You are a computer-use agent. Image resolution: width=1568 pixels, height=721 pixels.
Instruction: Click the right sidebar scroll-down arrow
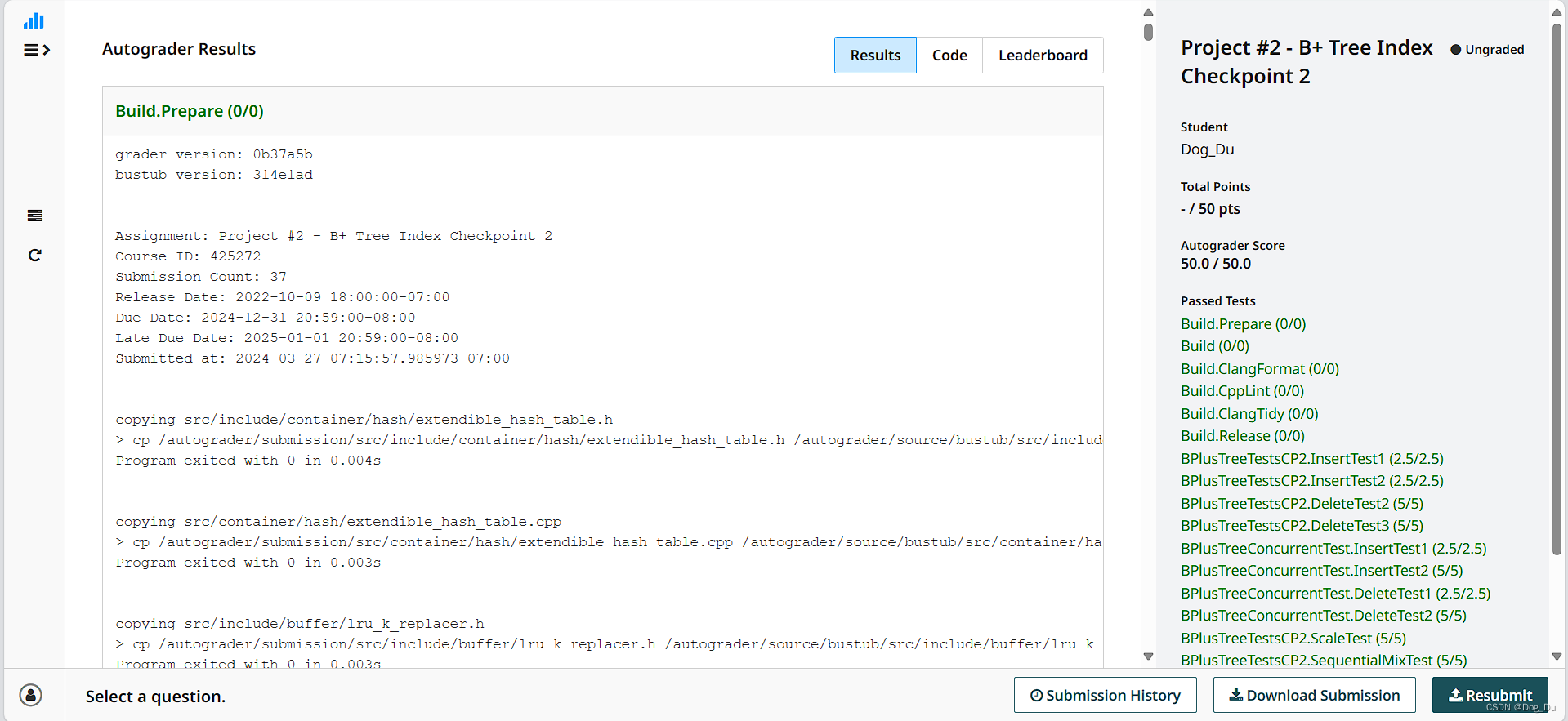(x=1557, y=656)
